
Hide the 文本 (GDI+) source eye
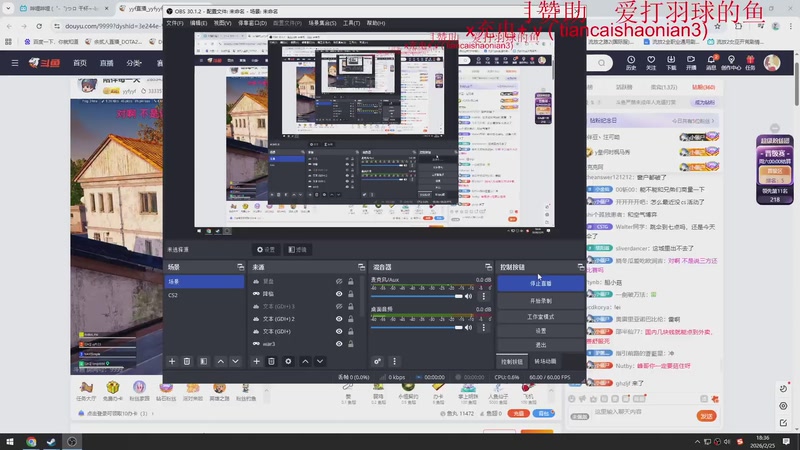click(x=339, y=331)
